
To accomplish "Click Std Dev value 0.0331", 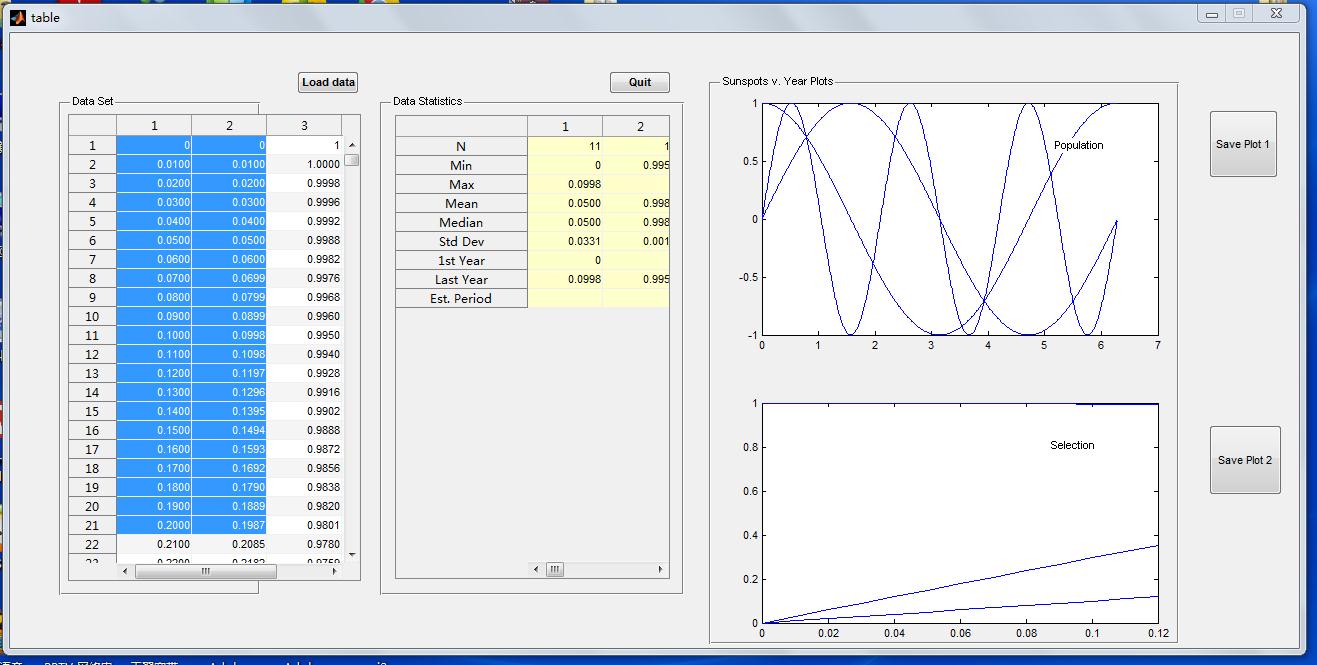I will [565, 241].
